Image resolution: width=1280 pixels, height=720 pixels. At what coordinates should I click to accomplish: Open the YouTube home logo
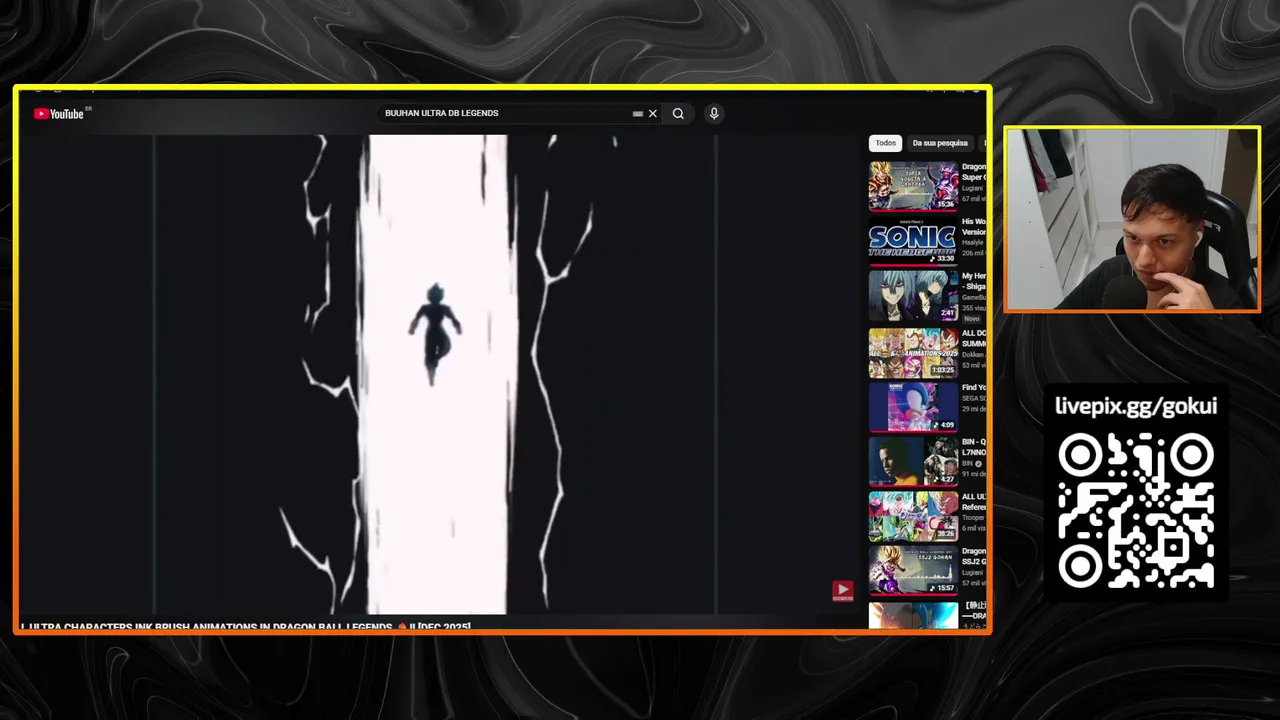coord(59,114)
